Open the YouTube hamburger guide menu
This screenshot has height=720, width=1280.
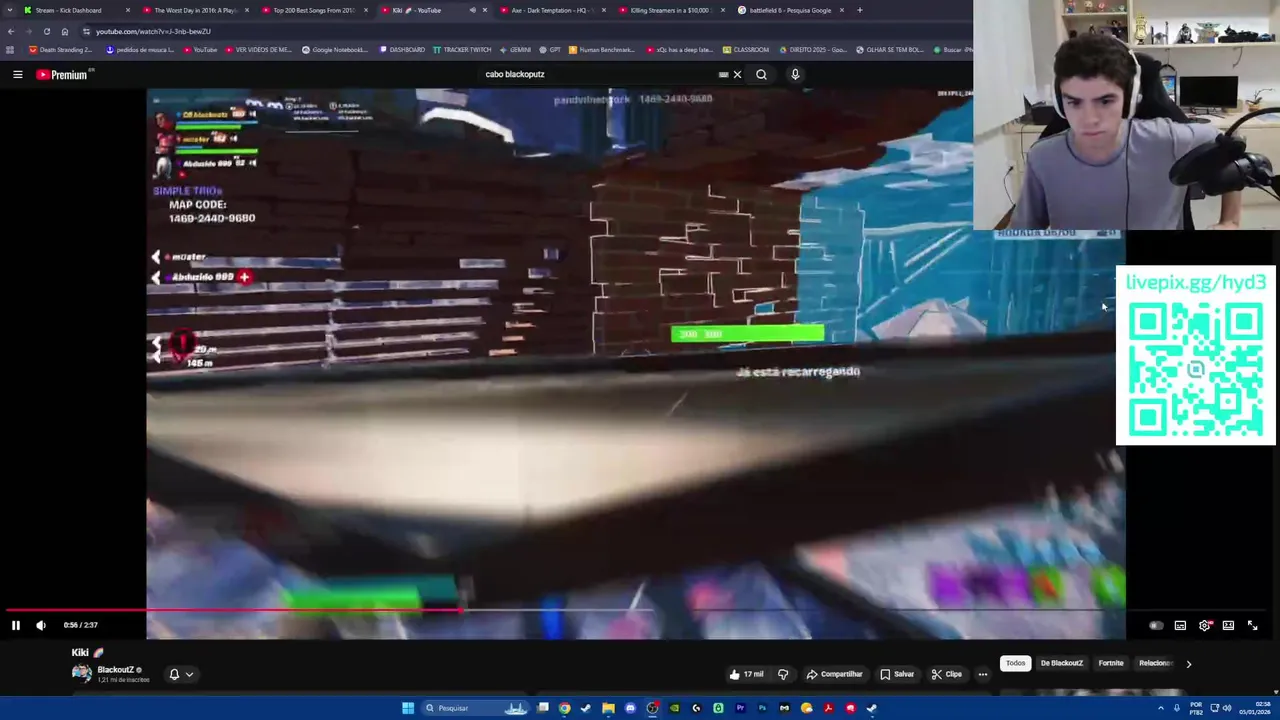(17, 74)
